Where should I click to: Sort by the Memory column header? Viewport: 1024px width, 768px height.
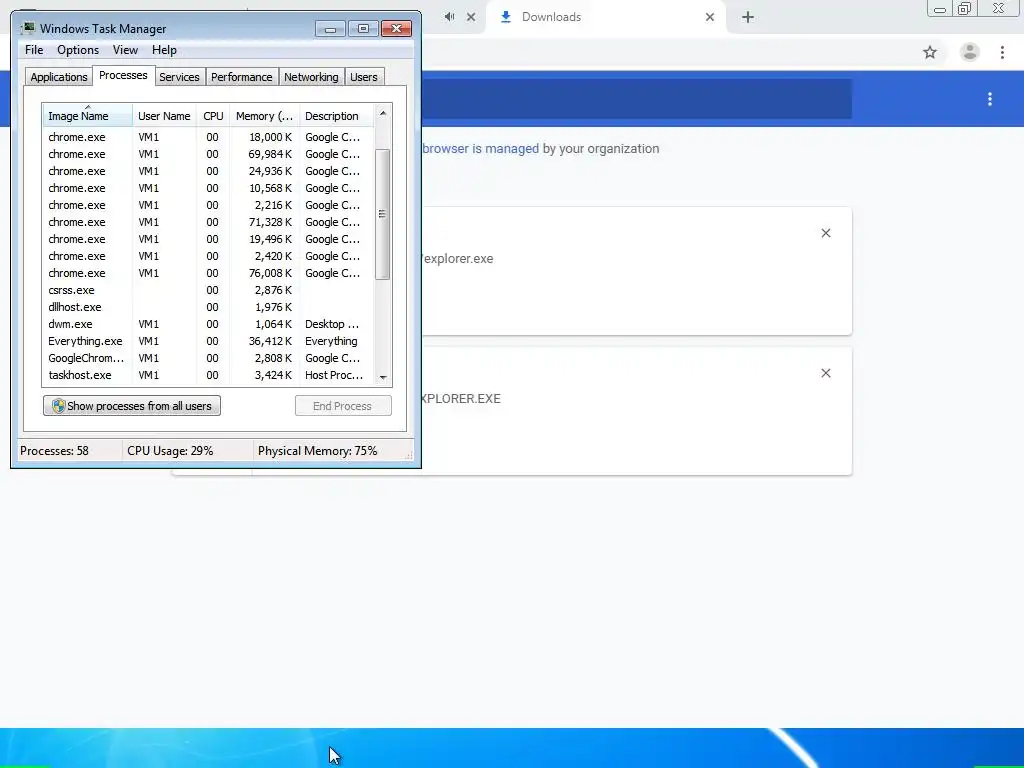pos(264,116)
